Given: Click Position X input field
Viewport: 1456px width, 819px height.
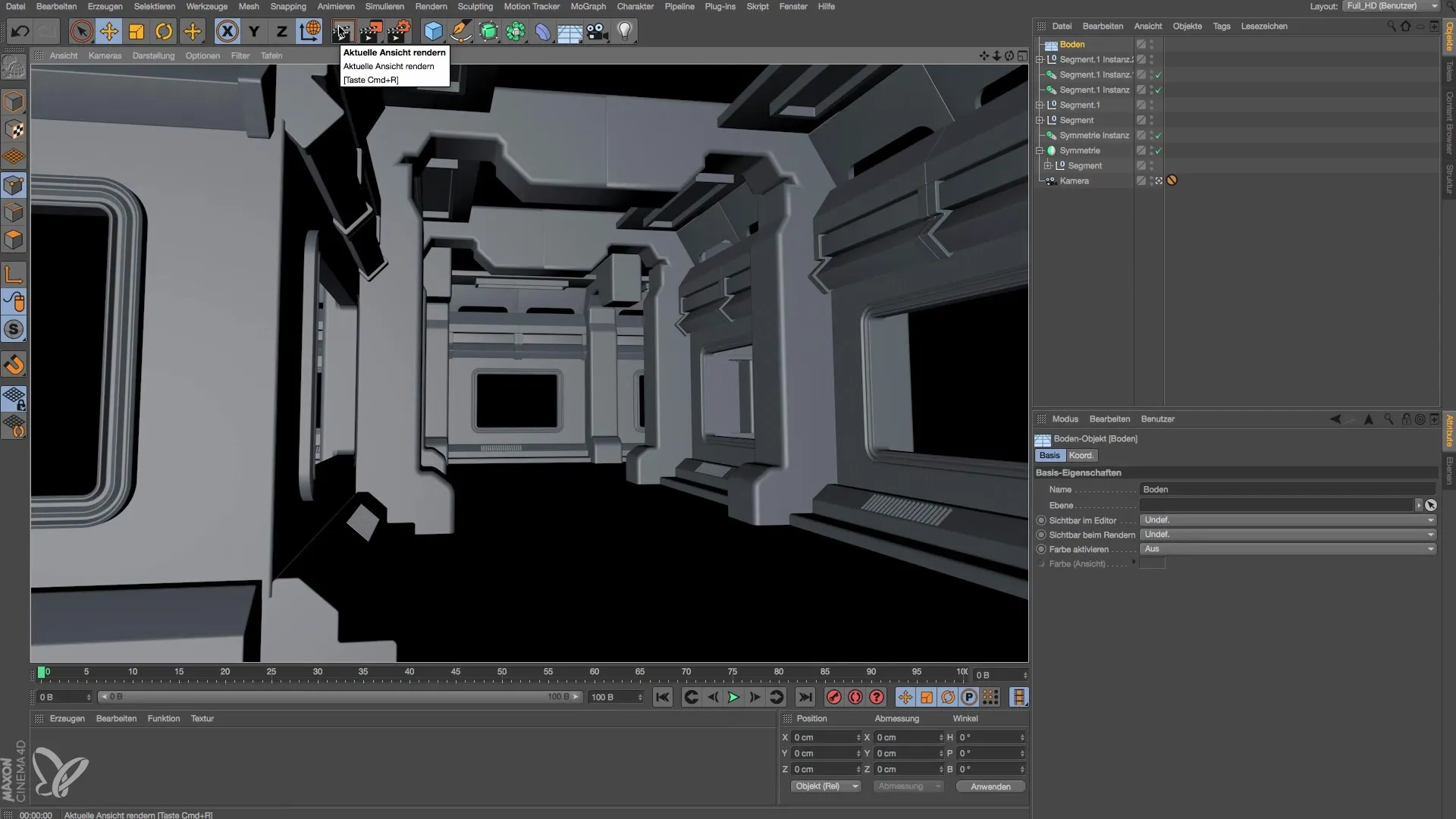Looking at the screenshot, I should click(x=826, y=737).
